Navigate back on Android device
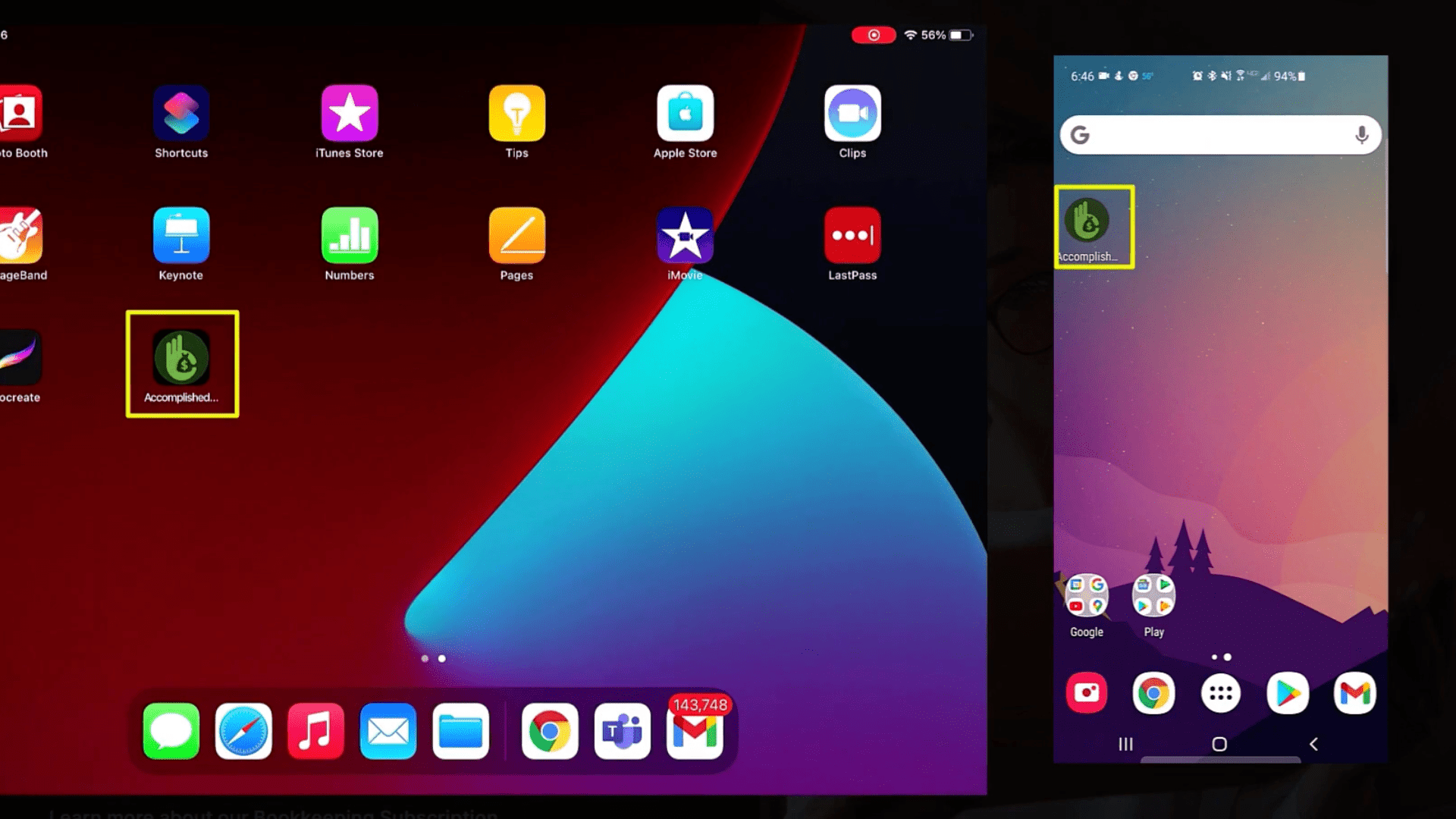Viewport: 1456px width, 819px height. point(1313,744)
